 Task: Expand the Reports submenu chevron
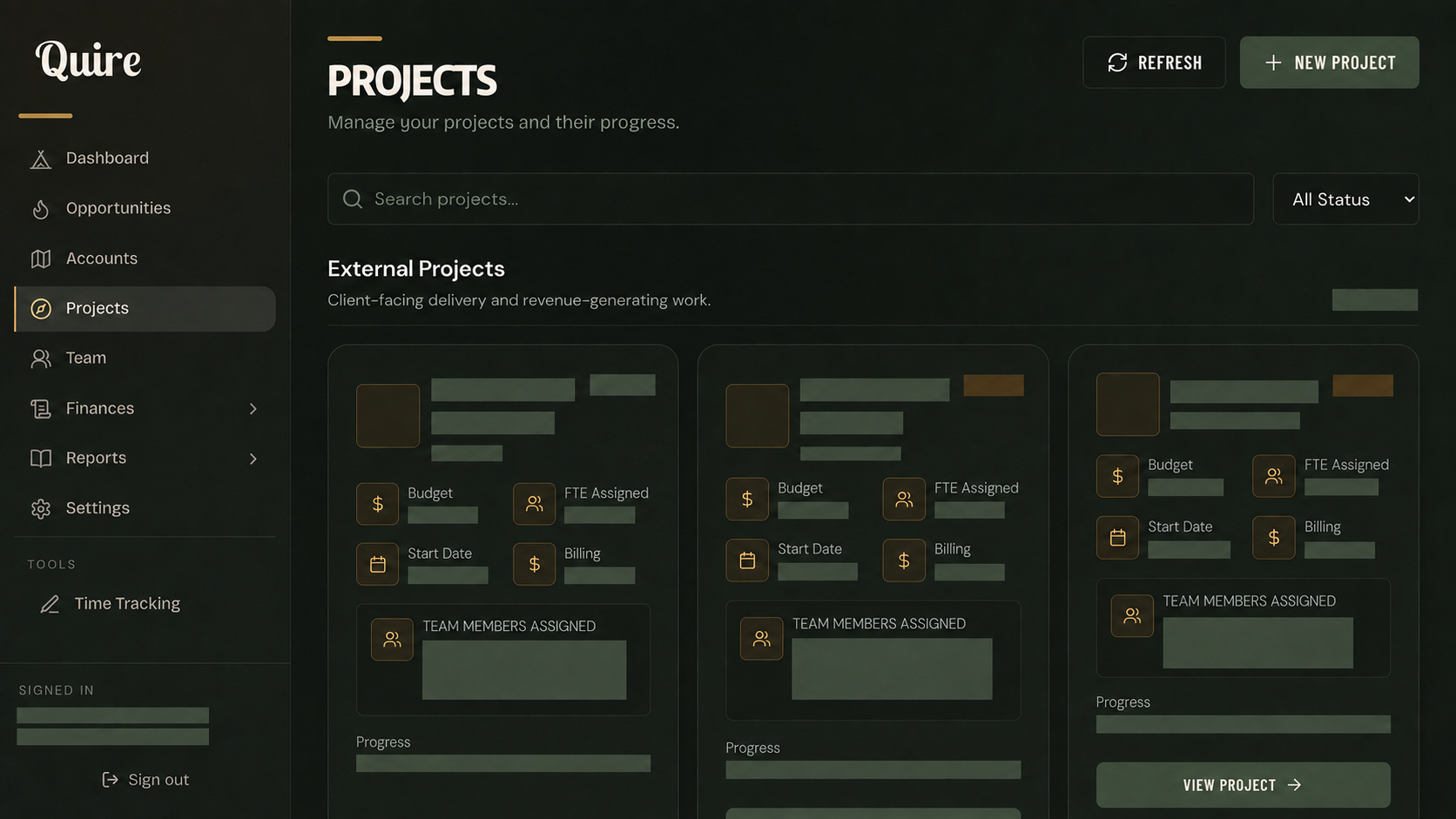point(253,459)
